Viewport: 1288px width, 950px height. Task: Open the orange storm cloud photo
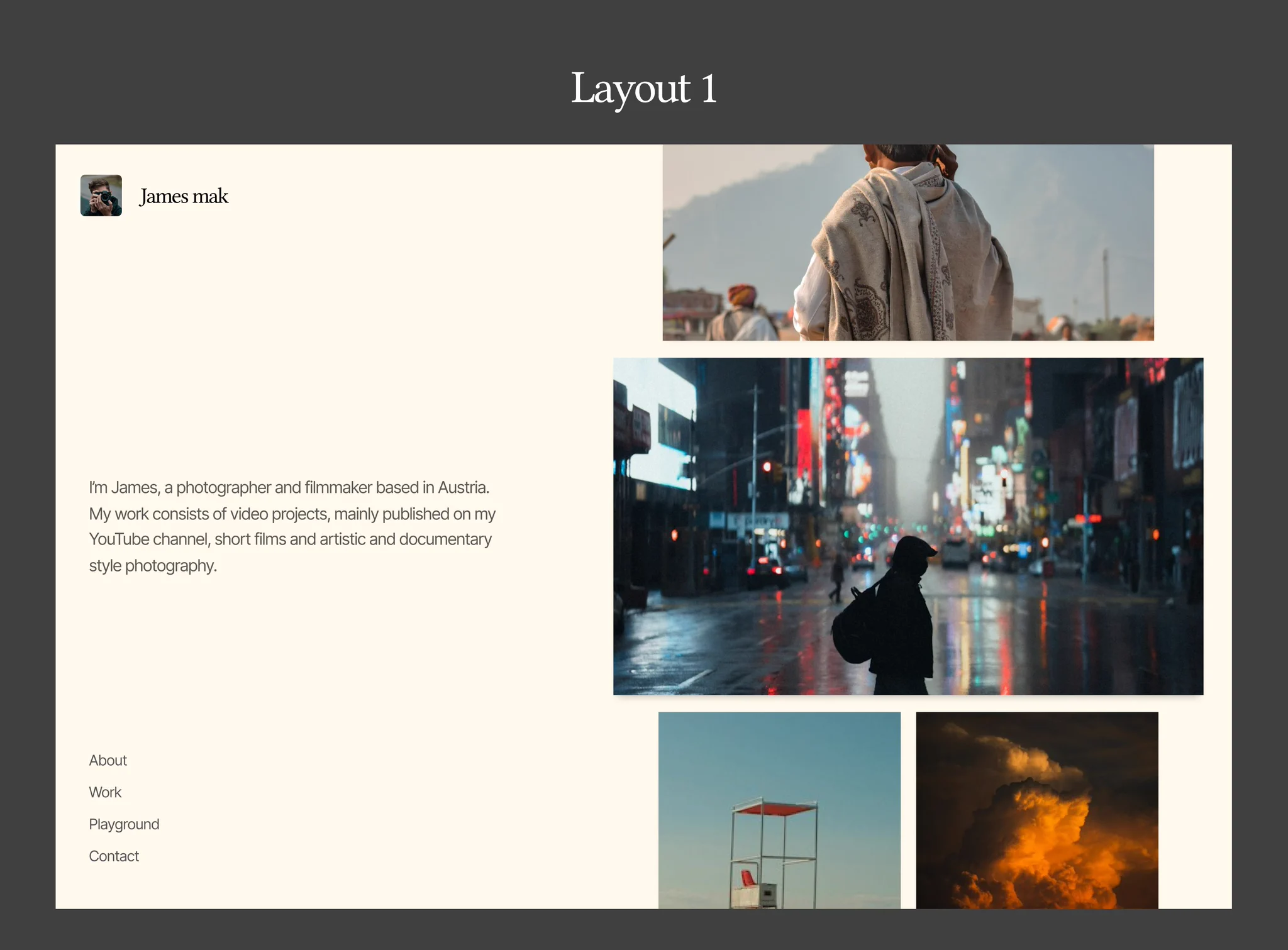pyautogui.click(x=1037, y=810)
